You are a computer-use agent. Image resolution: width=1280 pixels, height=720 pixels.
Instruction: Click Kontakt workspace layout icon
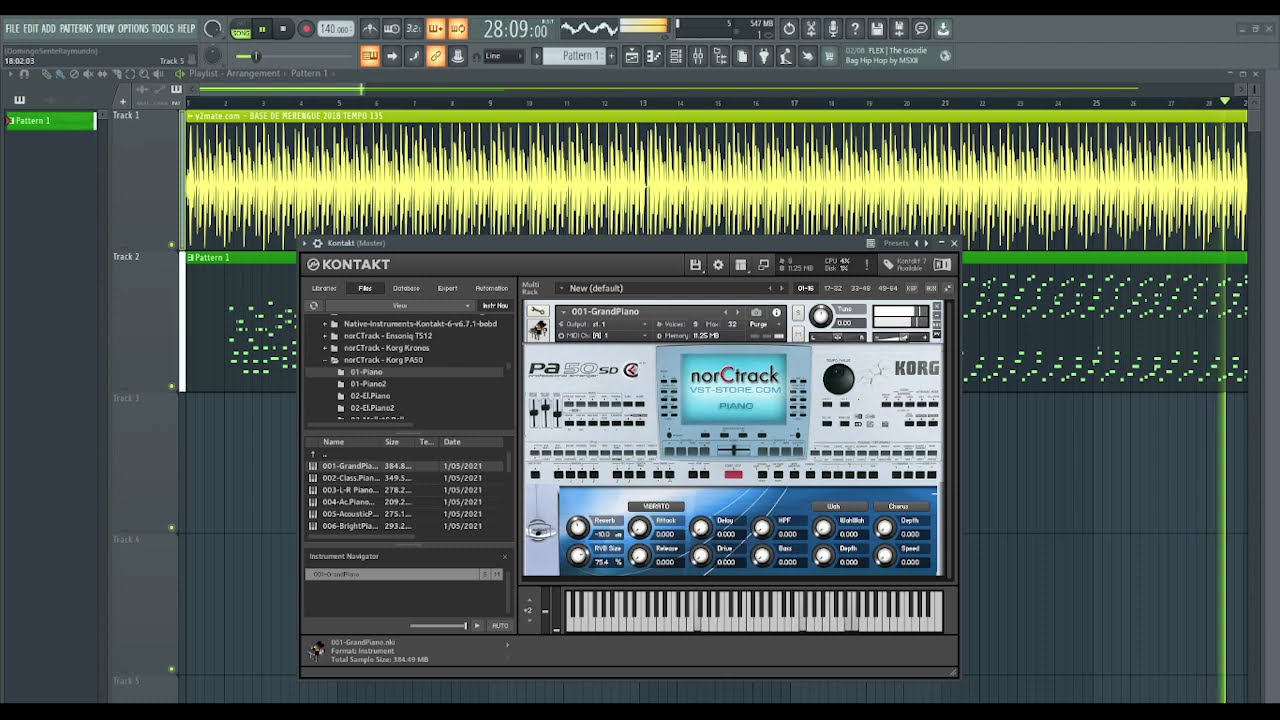[x=741, y=264]
